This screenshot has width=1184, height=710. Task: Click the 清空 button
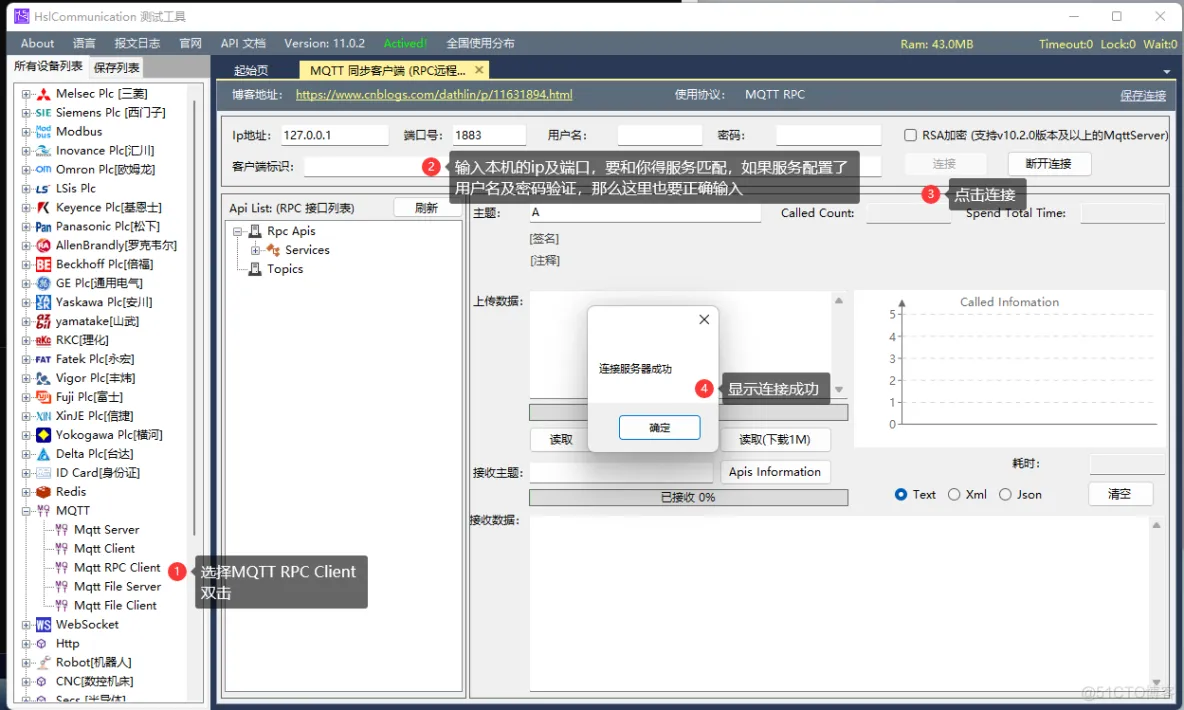[1120, 494]
